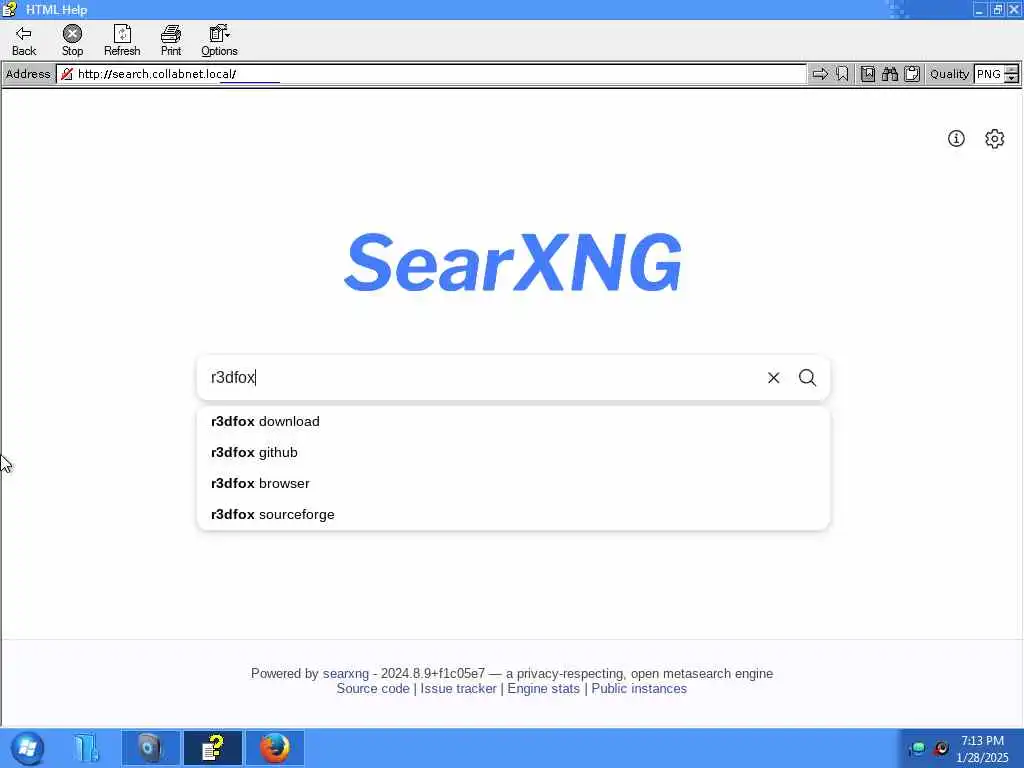1024x768 pixels.
Task: Click the HTML Help title bar icon
Action: (x=9, y=9)
